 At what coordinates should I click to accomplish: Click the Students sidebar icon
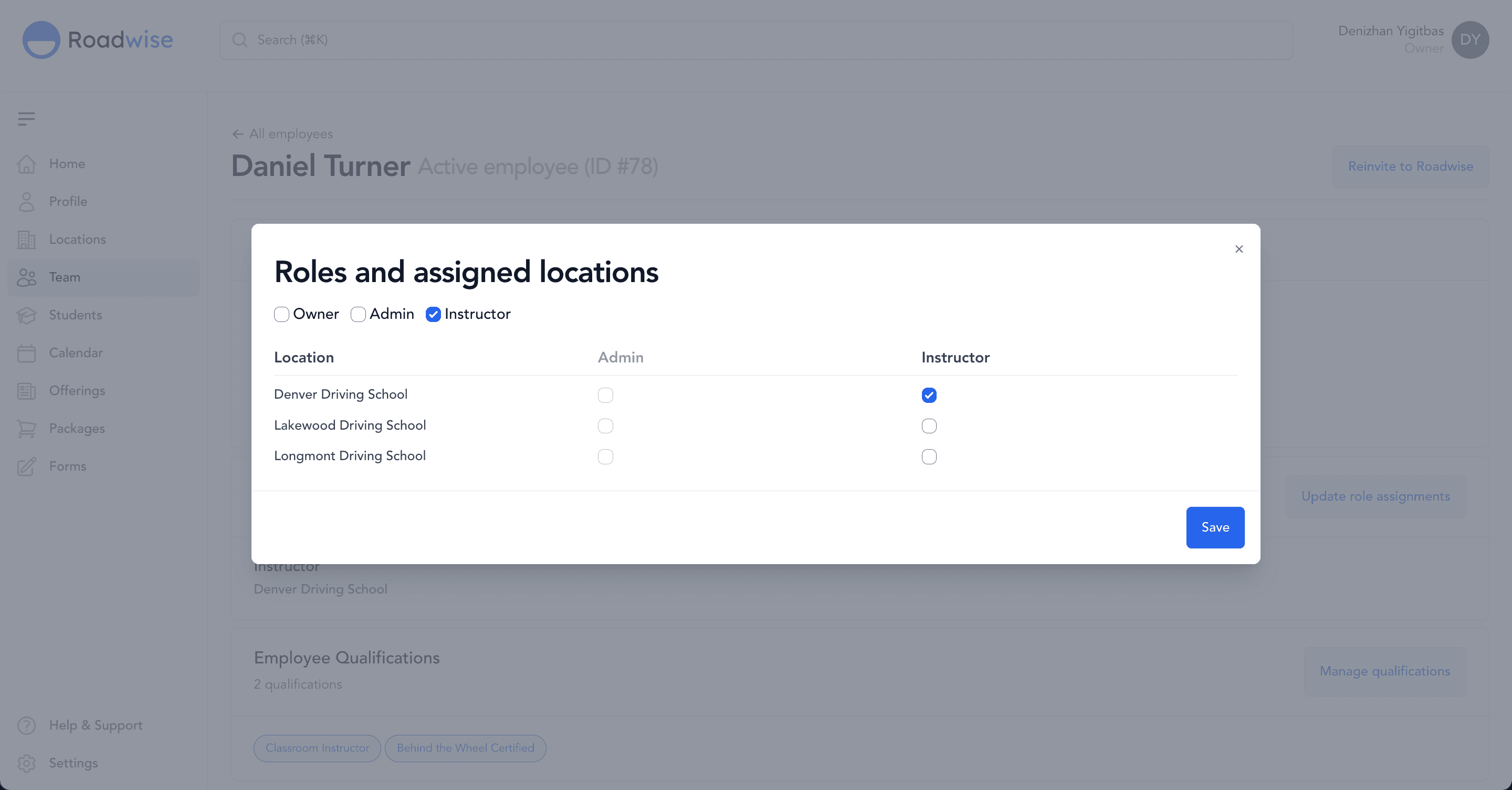click(27, 315)
